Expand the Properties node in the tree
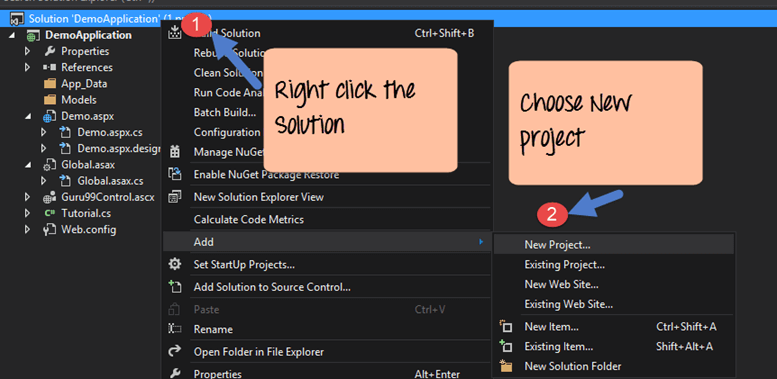Screen dimensions: 777x379 pyautogui.click(x=28, y=51)
